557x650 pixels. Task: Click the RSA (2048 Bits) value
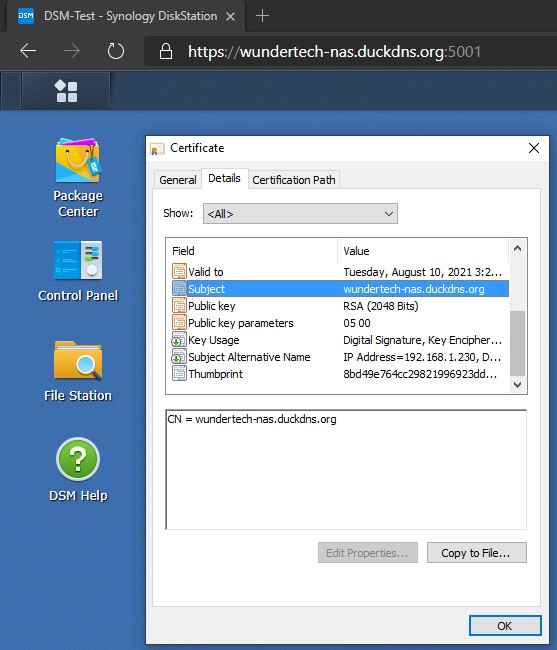(x=380, y=306)
